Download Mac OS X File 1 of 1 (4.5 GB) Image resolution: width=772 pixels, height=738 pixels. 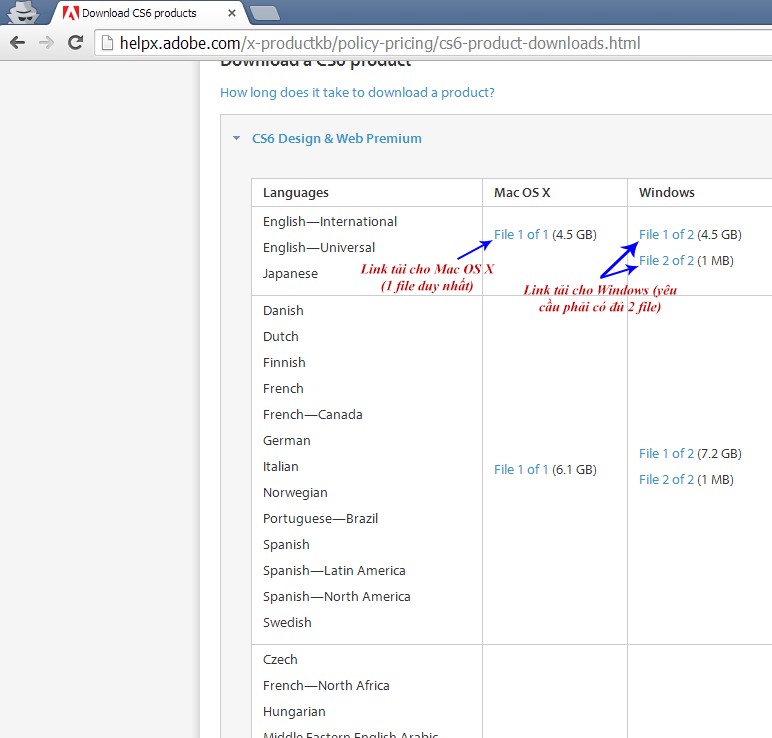(x=521, y=234)
